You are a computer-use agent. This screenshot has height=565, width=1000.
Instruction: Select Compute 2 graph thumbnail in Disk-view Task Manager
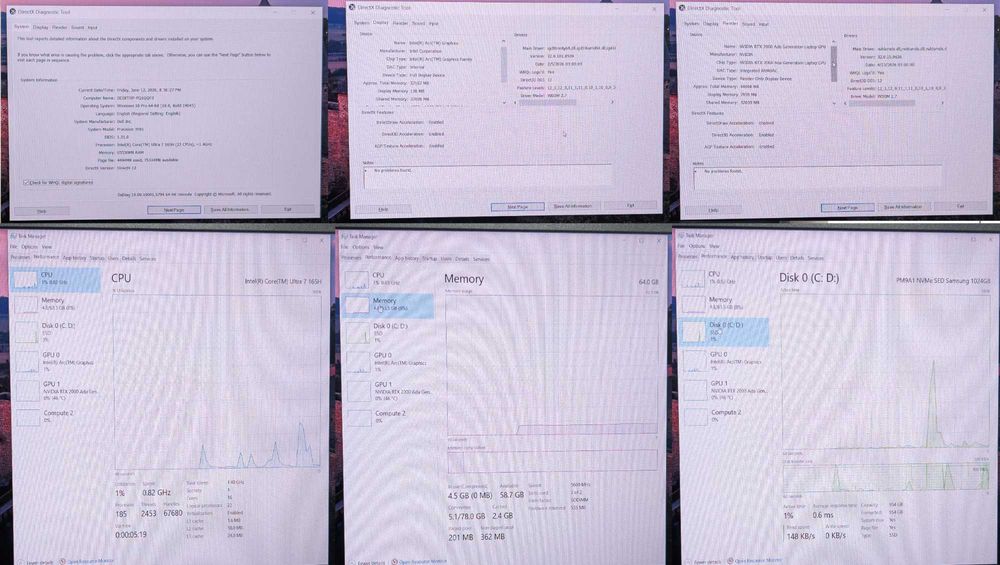pos(696,416)
